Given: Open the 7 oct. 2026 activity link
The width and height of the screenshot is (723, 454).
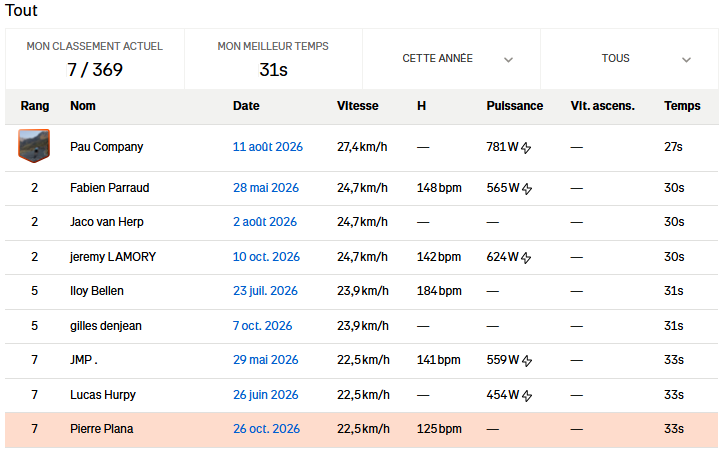Looking at the screenshot, I should click(262, 326).
